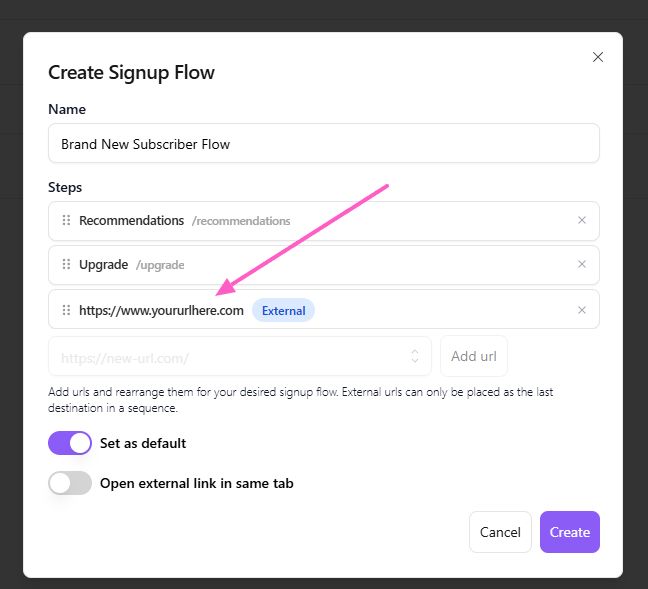Grab the Upgrade step drag handle

66,264
